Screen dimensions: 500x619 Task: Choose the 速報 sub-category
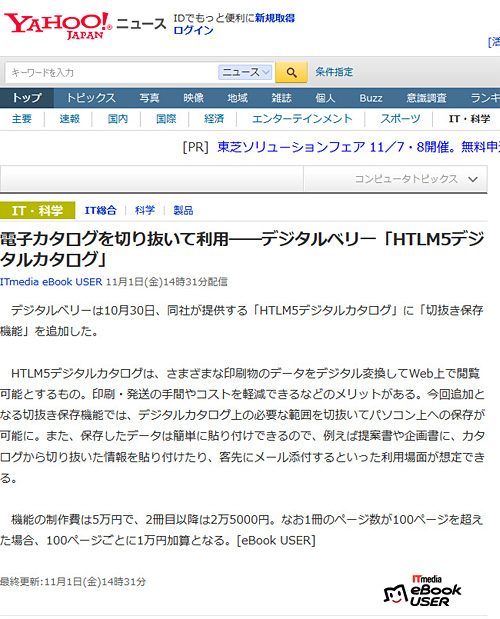click(69, 119)
